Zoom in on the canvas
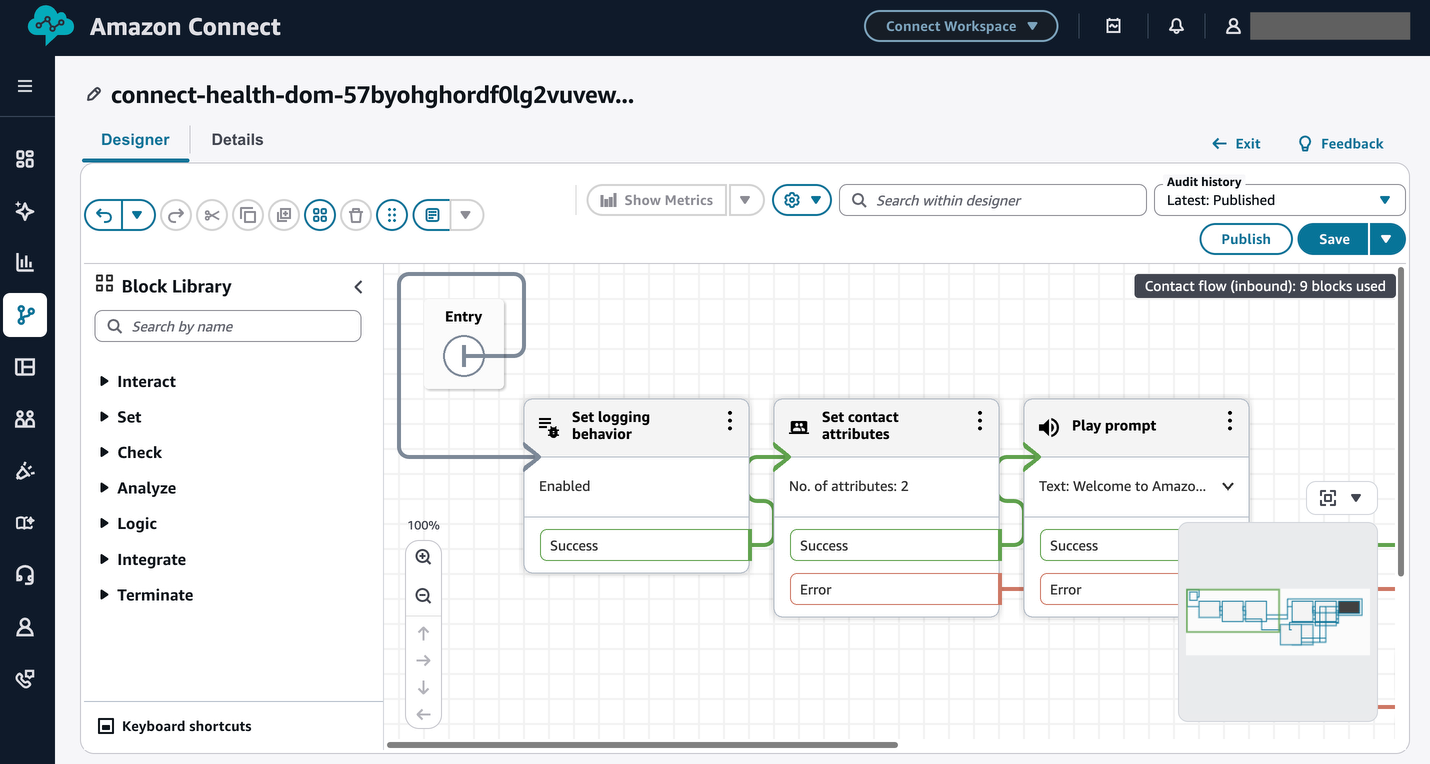1430x764 pixels. click(423, 557)
